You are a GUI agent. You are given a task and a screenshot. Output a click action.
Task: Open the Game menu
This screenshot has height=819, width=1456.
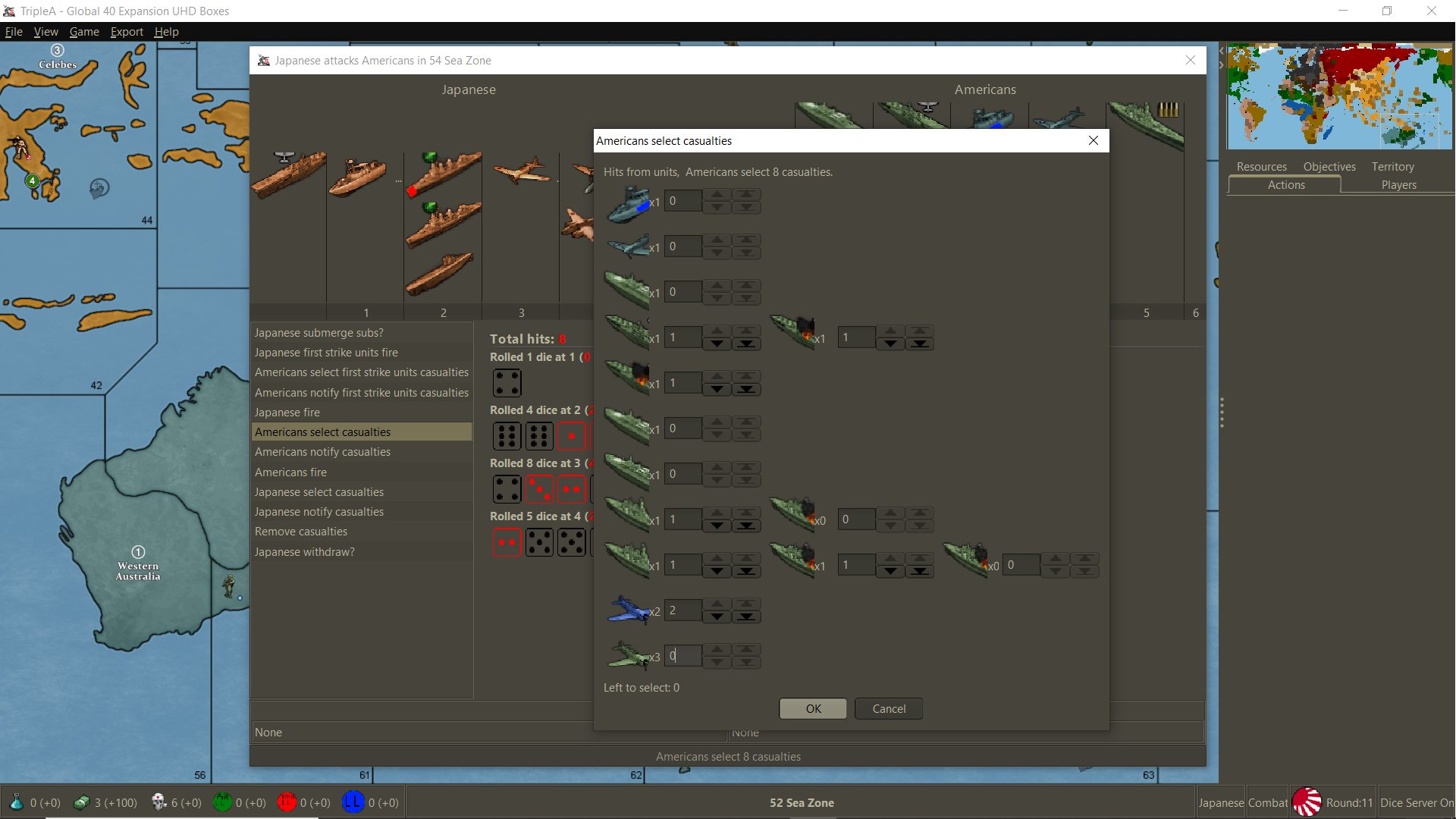(x=84, y=32)
